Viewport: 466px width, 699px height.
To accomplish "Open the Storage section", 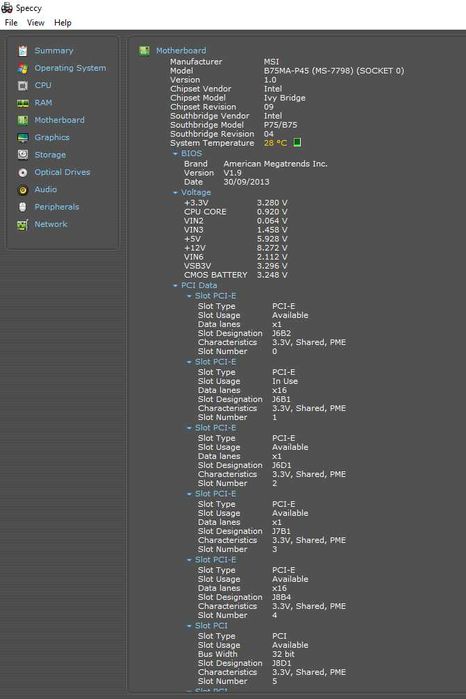I will click(50, 155).
